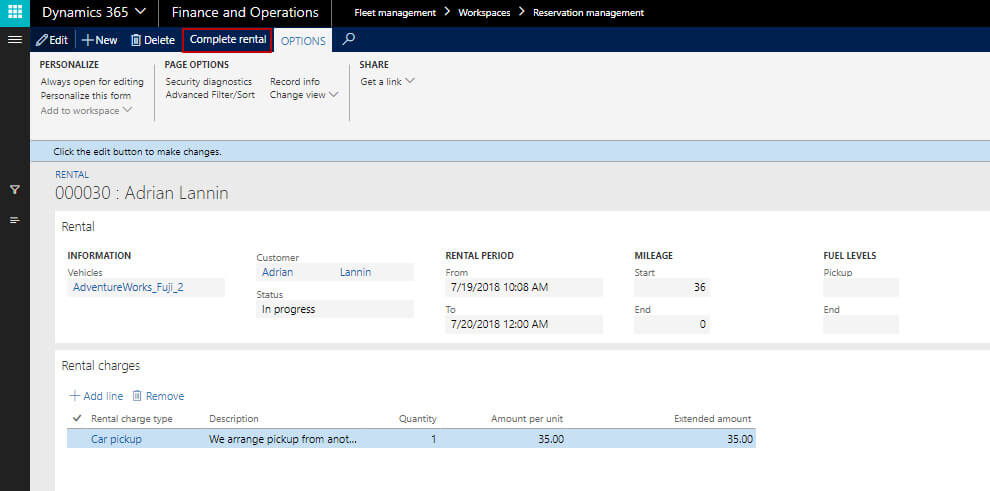Click the Mileage Start field
Viewport: 990px width, 491px height.
[x=672, y=287]
